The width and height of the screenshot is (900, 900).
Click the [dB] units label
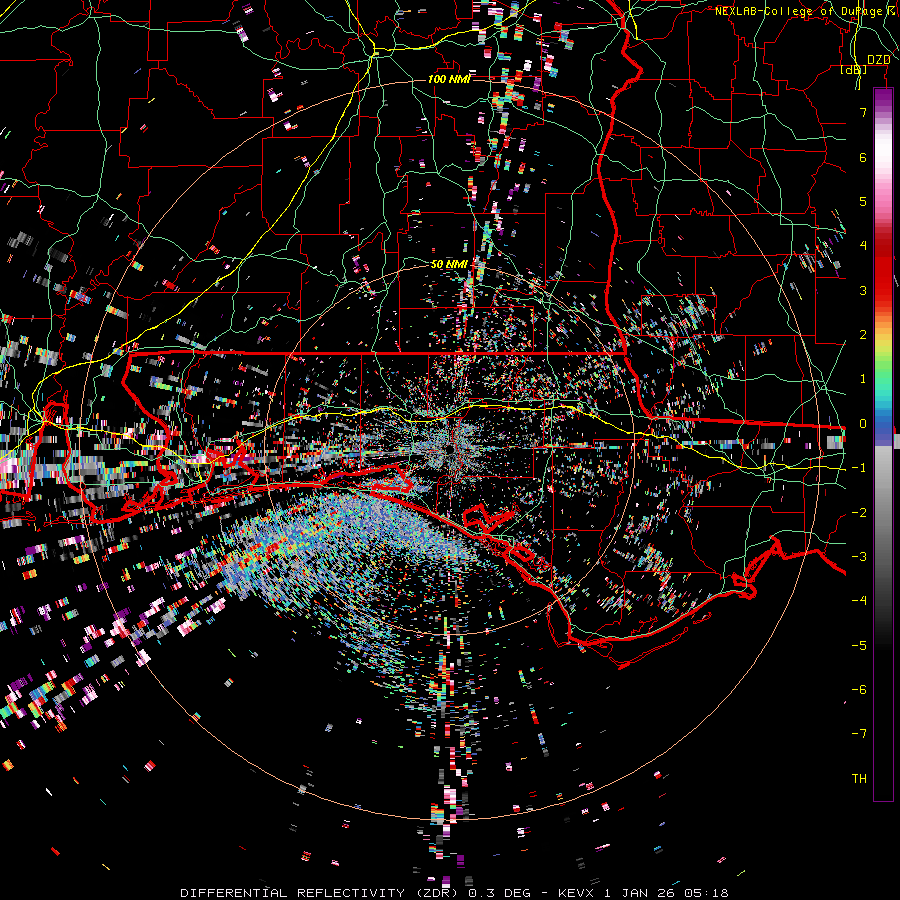[x=854, y=69]
